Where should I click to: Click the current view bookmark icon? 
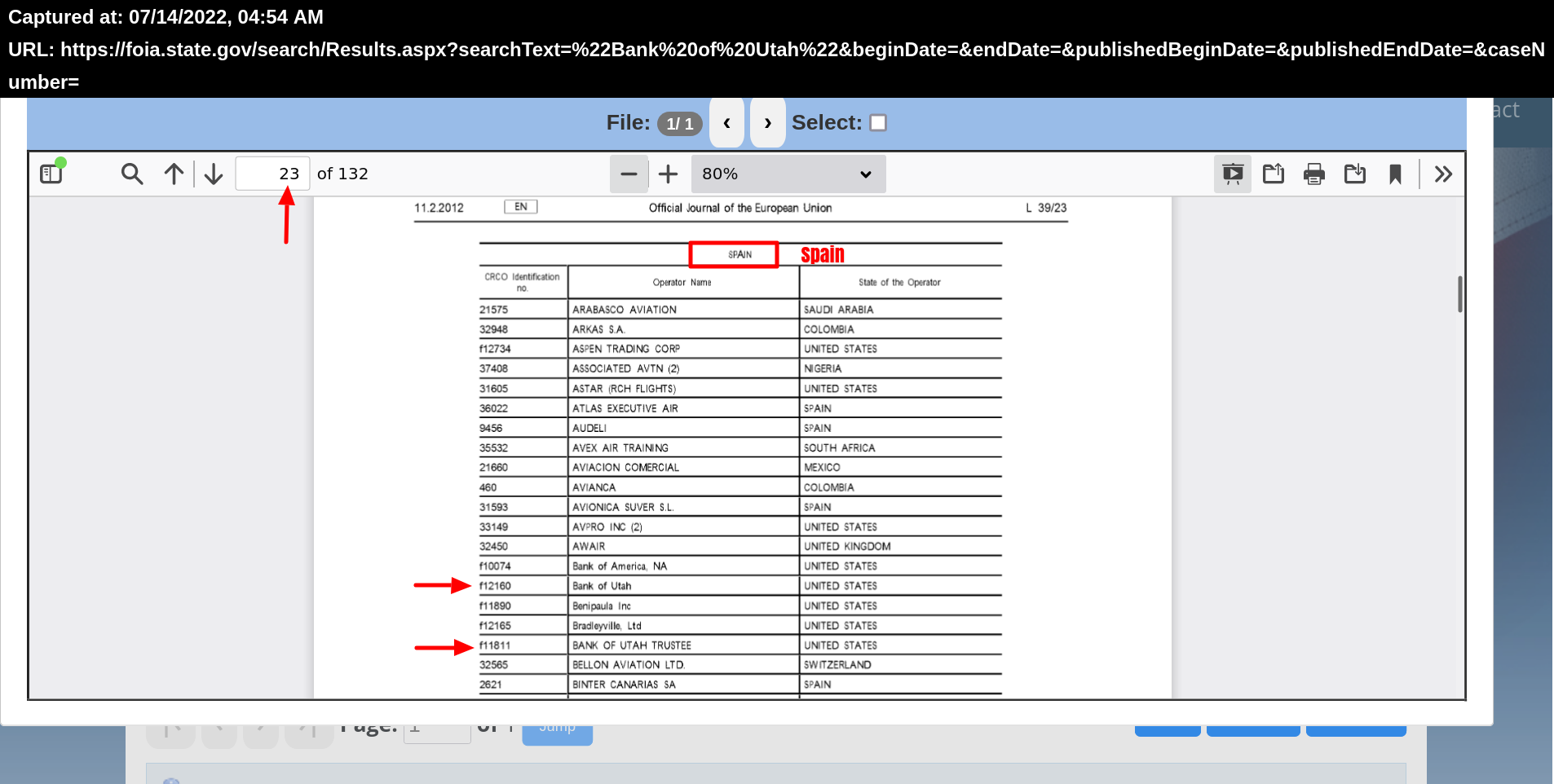[1395, 174]
